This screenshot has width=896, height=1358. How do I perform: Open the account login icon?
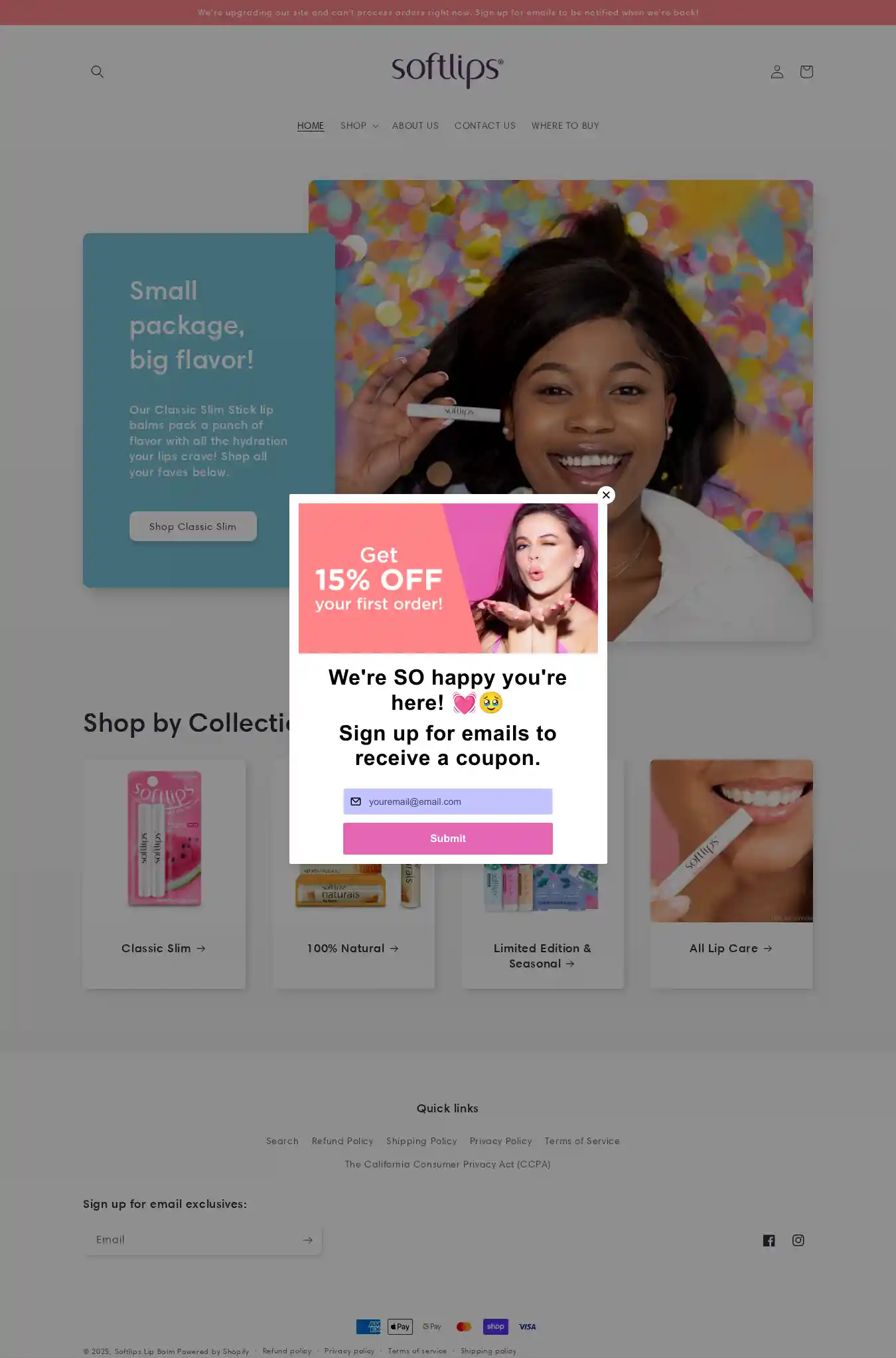777,72
